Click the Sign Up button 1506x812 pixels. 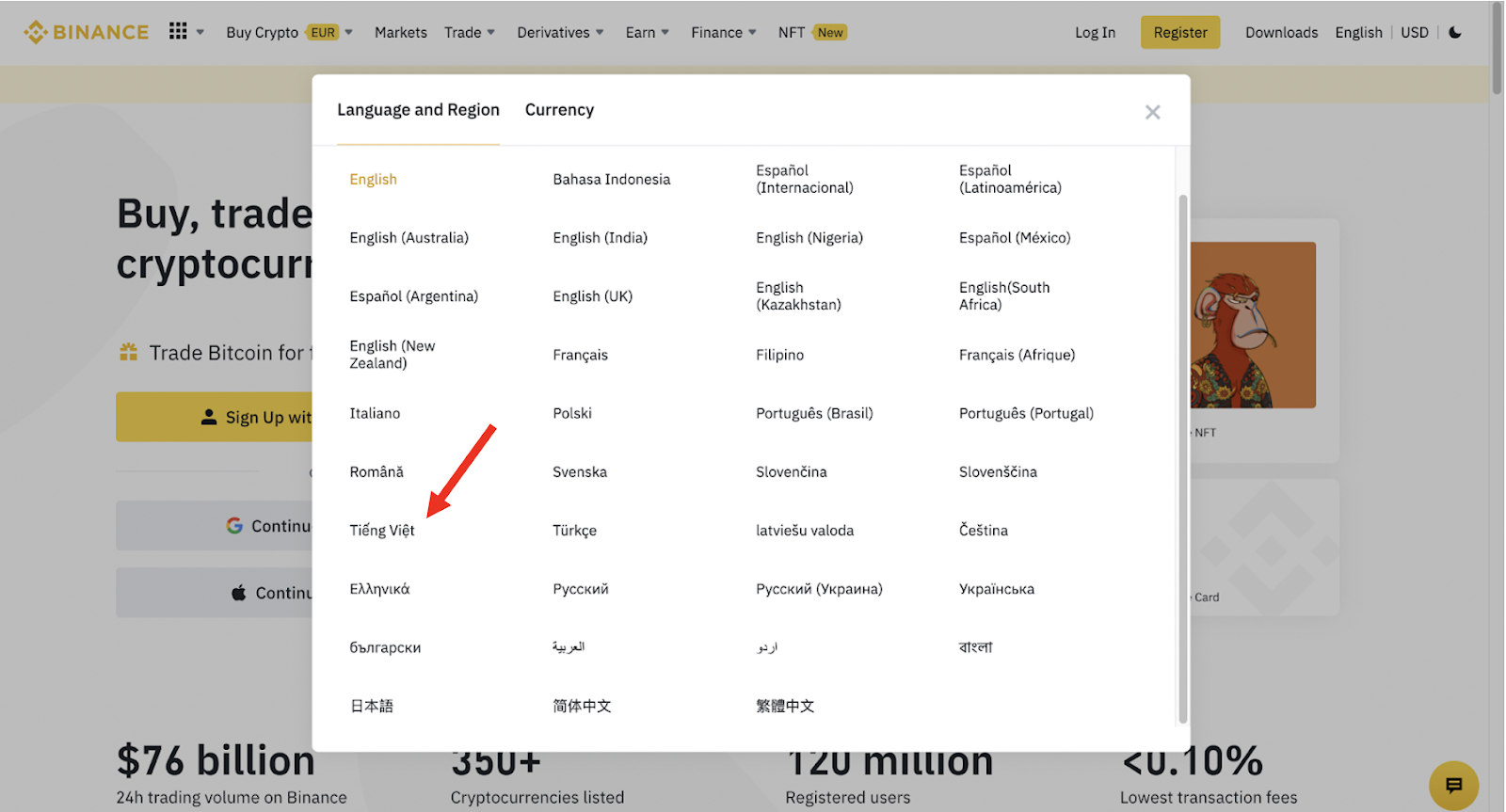[x=215, y=417]
